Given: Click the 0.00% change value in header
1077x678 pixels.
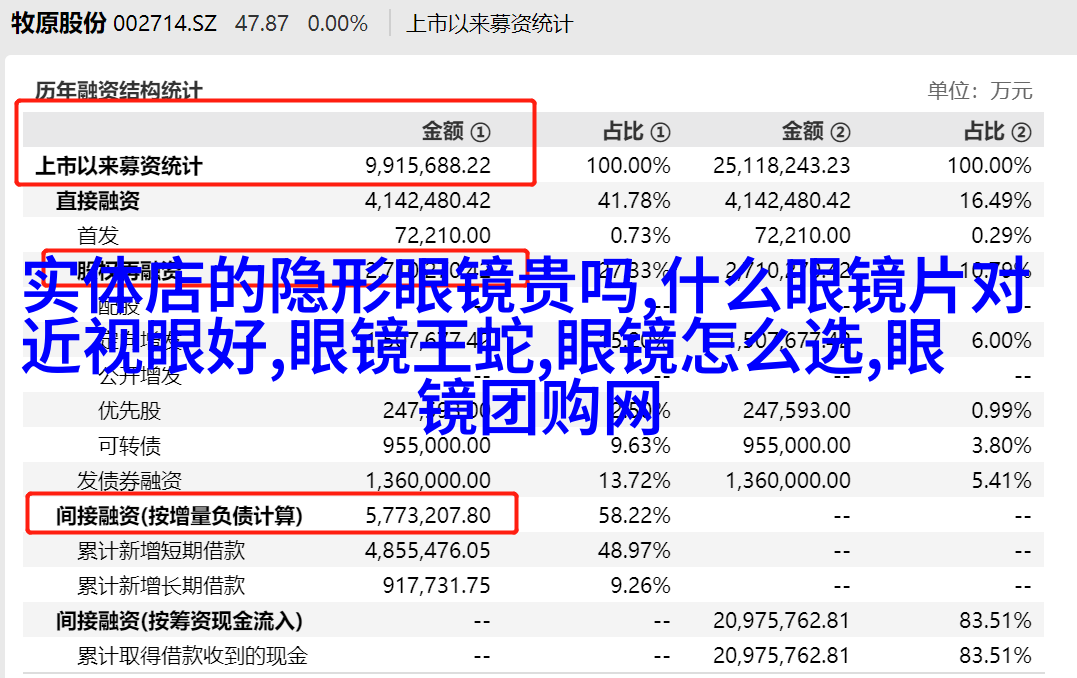Looking at the screenshot, I should coord(338,23).
